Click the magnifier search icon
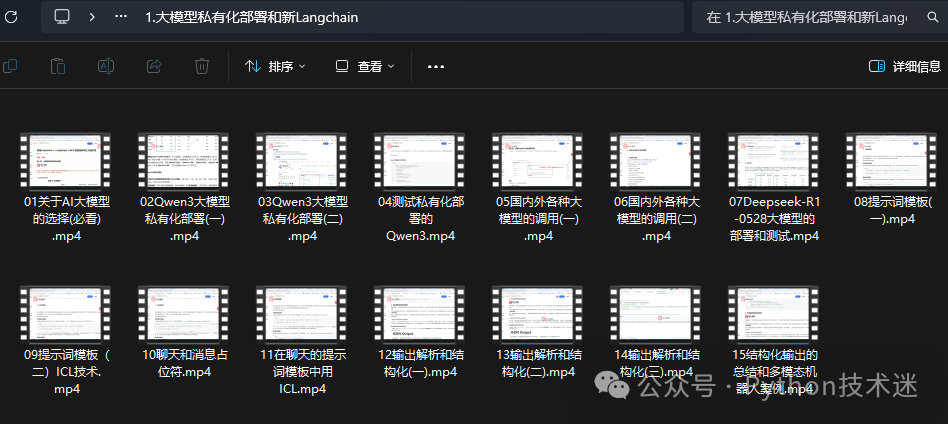The image size is (948, 424). click(933, 17)
